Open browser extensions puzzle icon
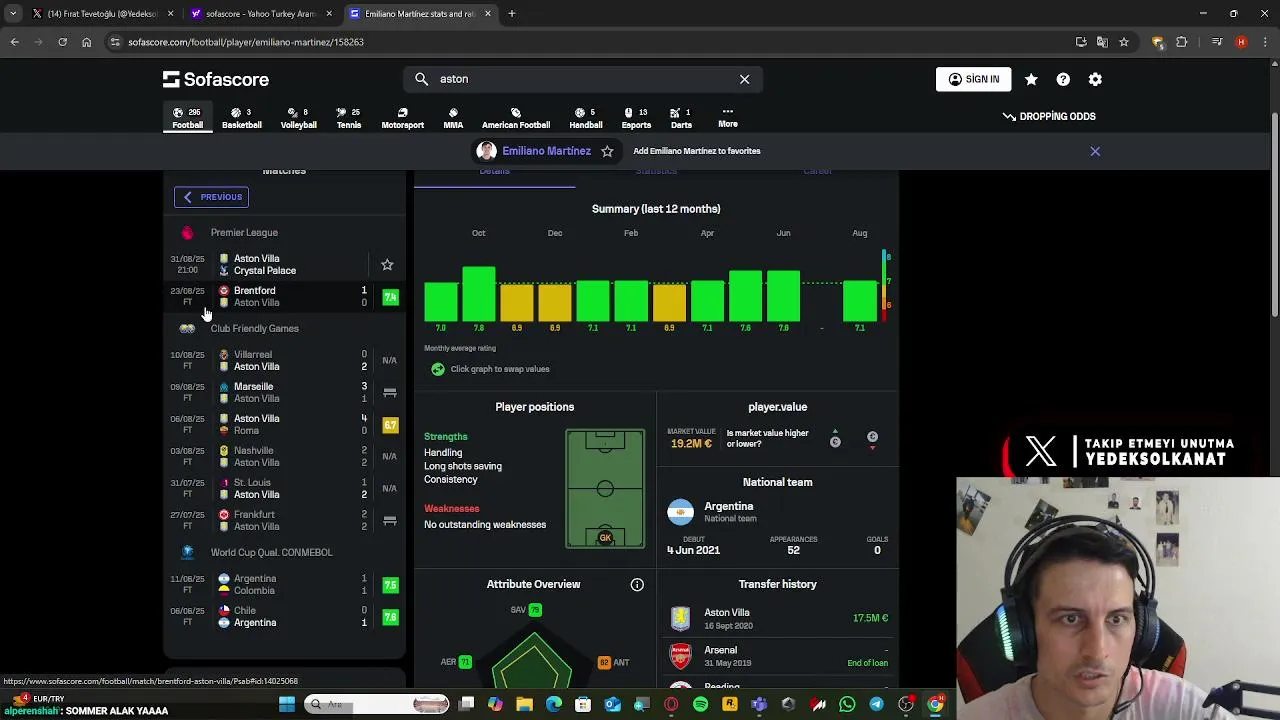 click(1182, 42)
